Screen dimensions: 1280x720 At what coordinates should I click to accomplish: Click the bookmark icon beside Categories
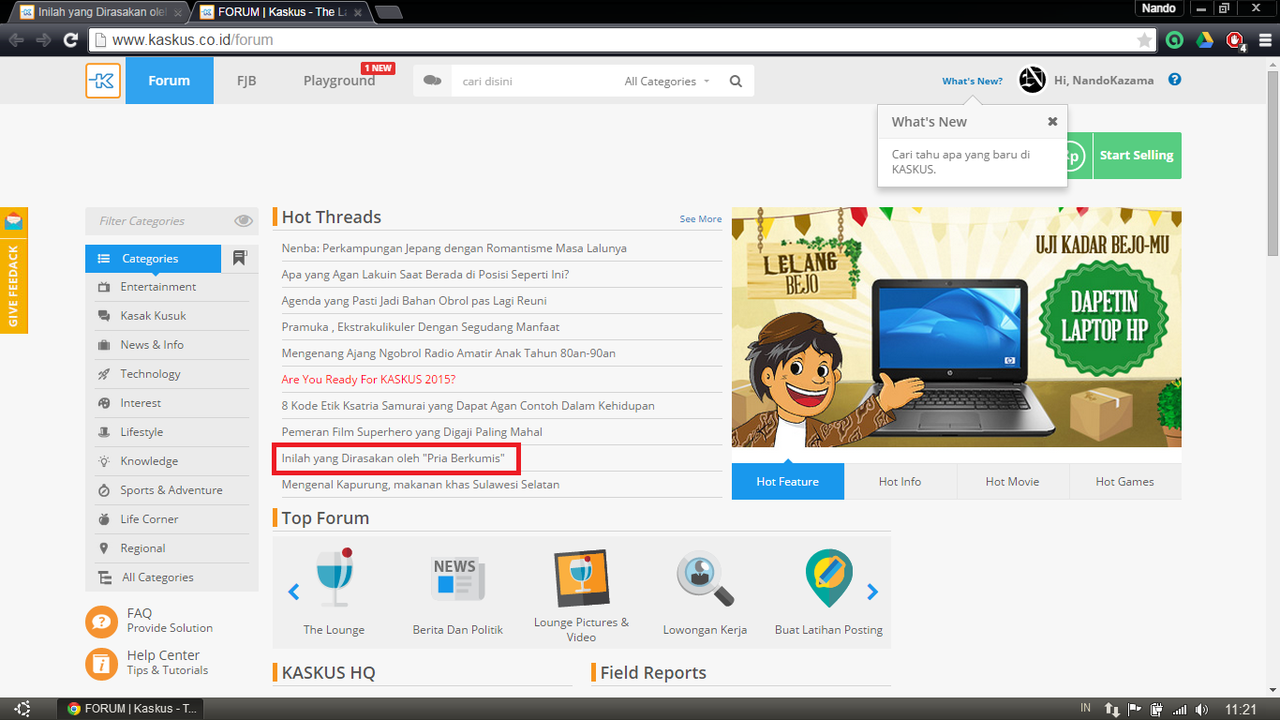[x=240, y=258]
